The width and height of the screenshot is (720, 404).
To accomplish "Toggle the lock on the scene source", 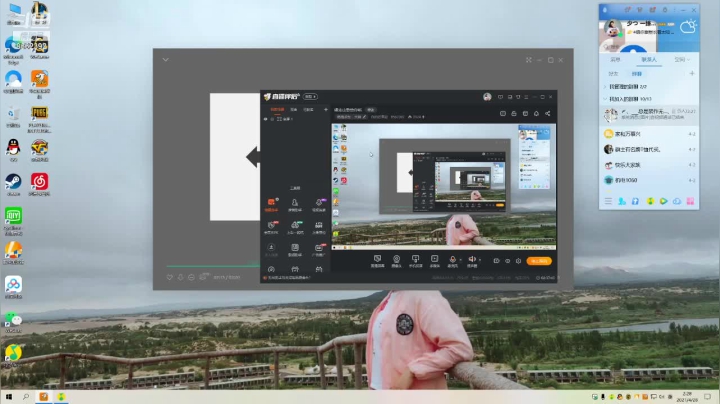I will (x=272, y=119).
